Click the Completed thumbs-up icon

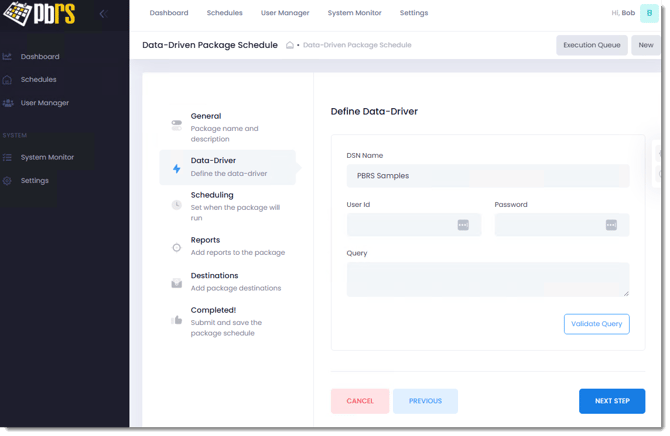[x=176, y=320]
